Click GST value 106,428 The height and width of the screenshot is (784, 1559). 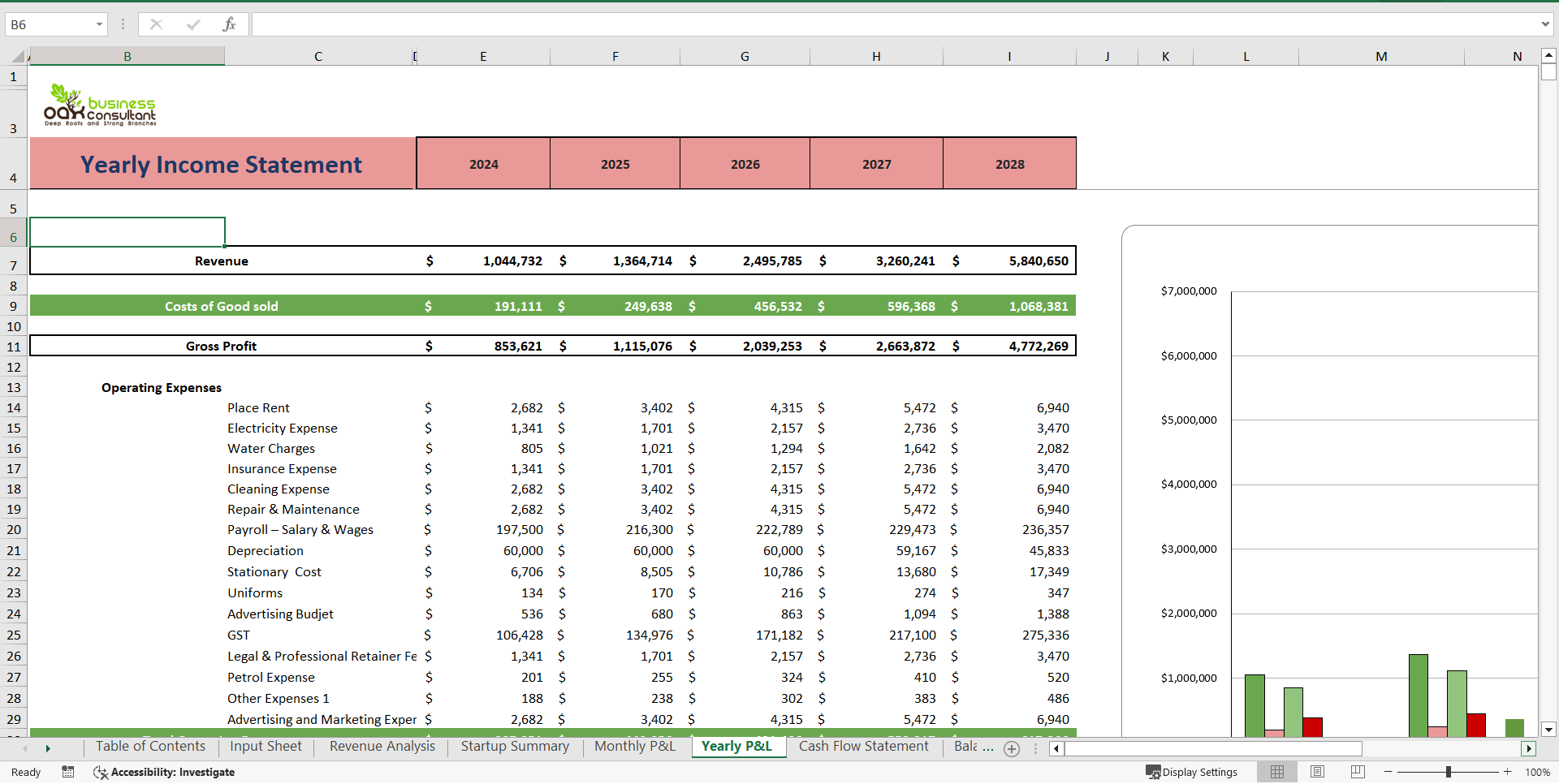pos(520,635)
